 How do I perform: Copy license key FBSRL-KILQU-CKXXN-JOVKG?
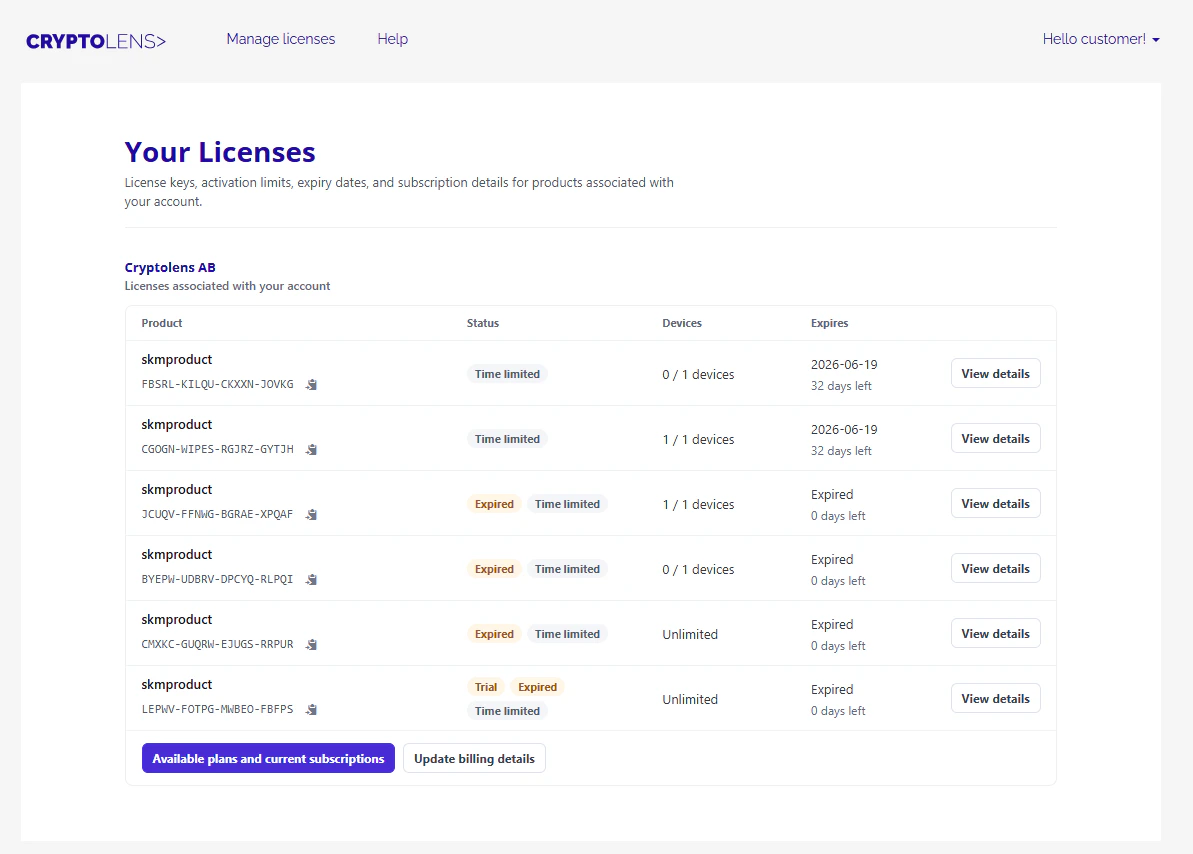(x=311, y=384)
